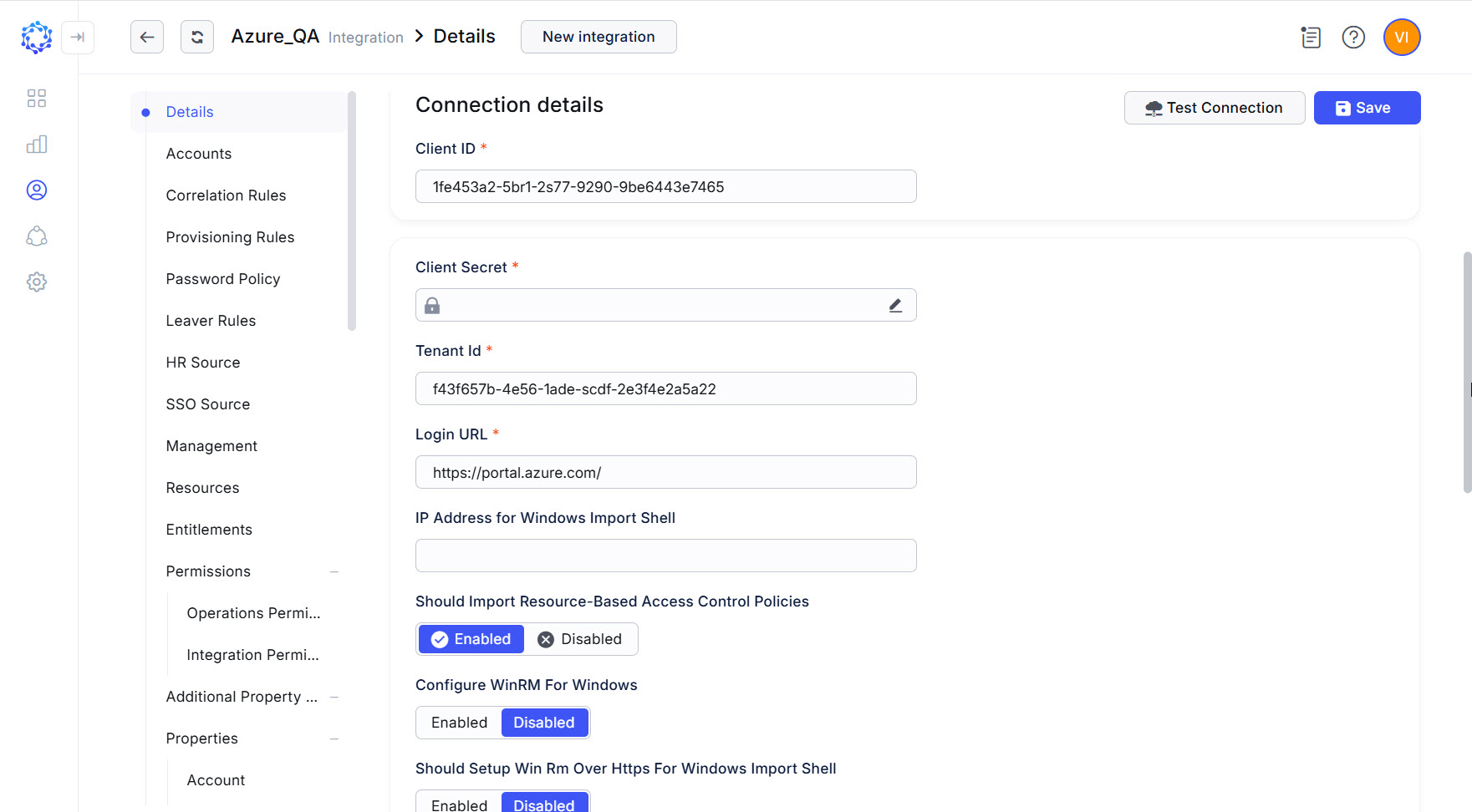Screen dimensions: 1472x812
Task: Open the dashboard grid icon in sidebar
Action: 37,98
